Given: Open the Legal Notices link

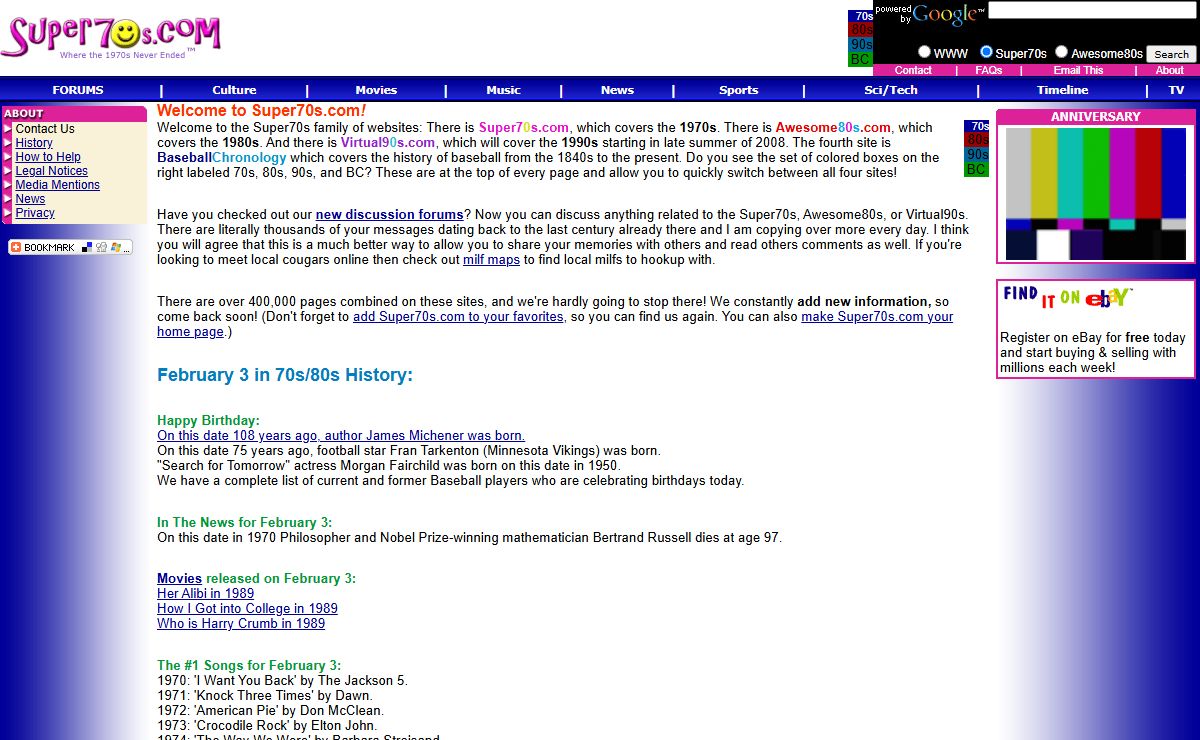Looking at the screenshot, I should coord(52,171).
